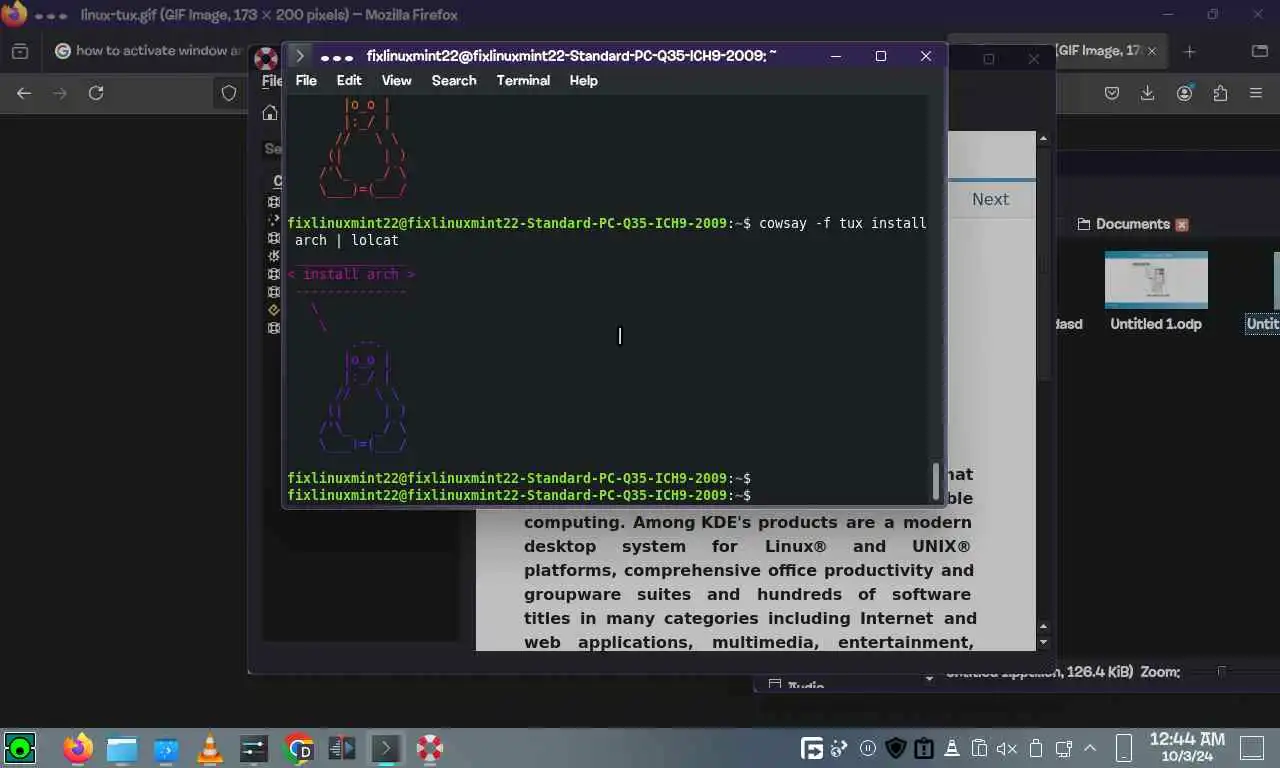
Task: Open the blue software center taskbar icon
Action: (x=166, y=748)
